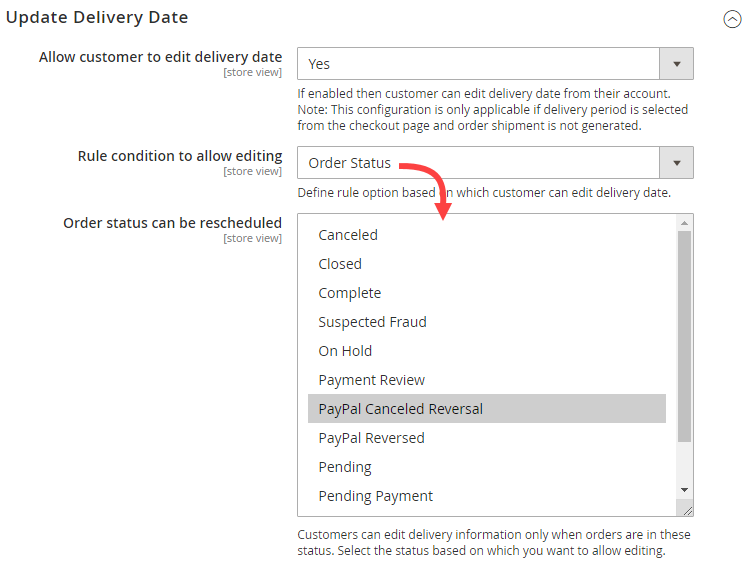Select On Hold status option

[345, 351]
